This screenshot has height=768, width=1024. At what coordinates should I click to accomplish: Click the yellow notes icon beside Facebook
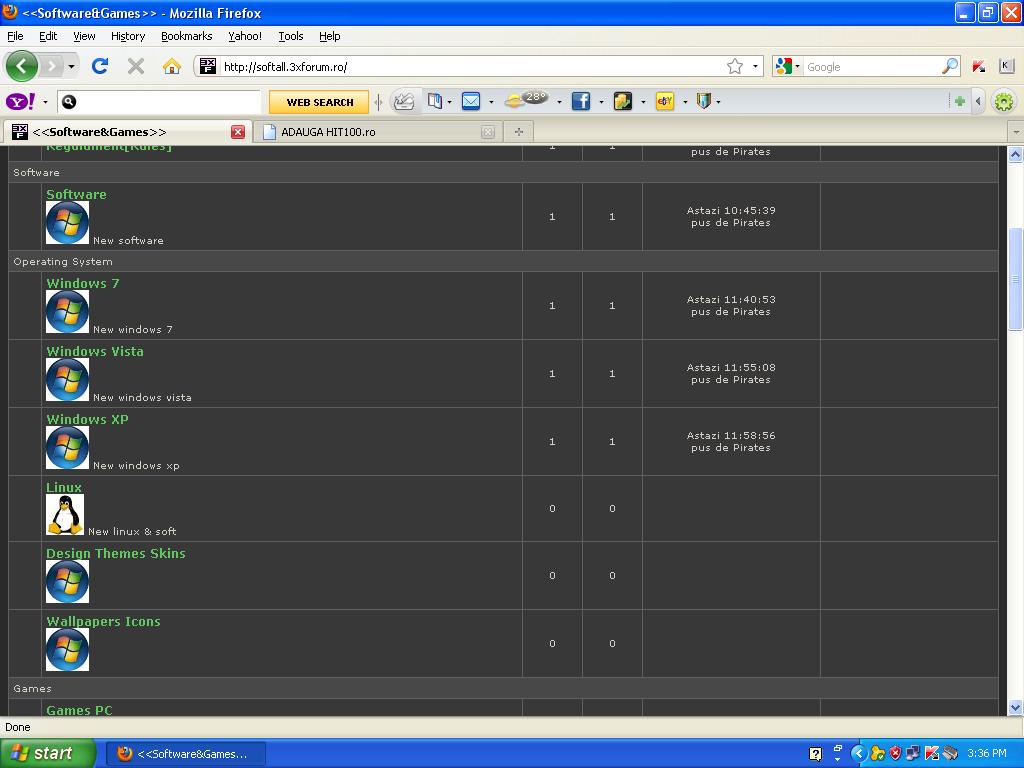point(622,101)
